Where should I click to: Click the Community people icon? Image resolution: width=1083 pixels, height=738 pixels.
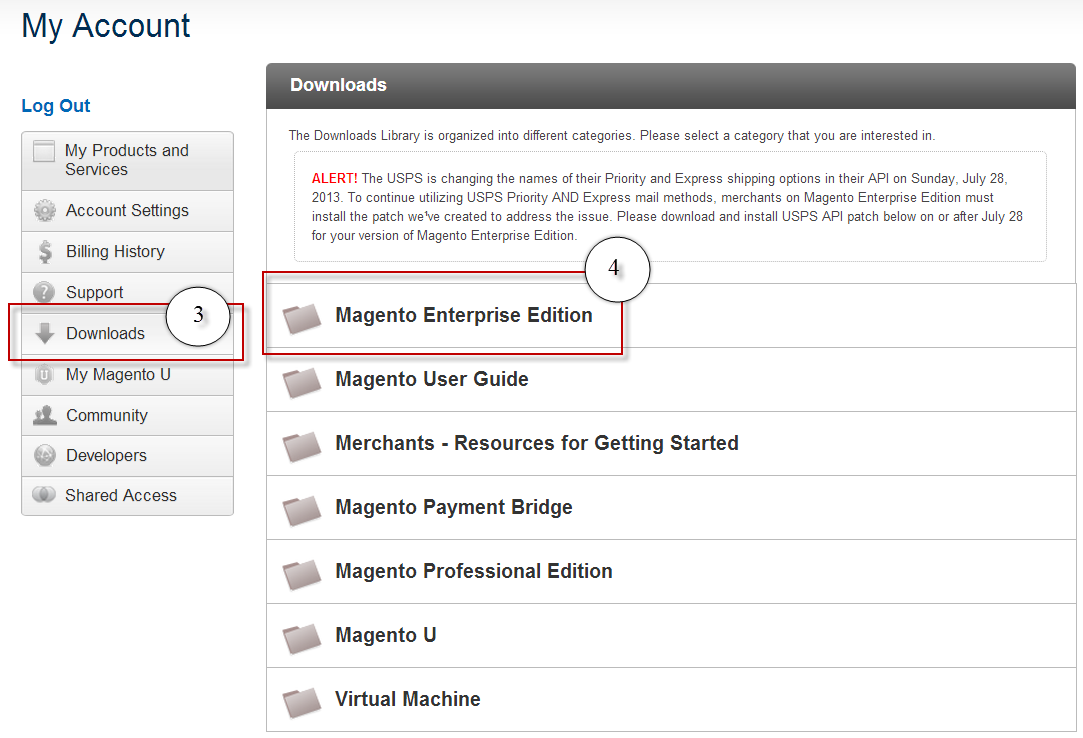45,416
